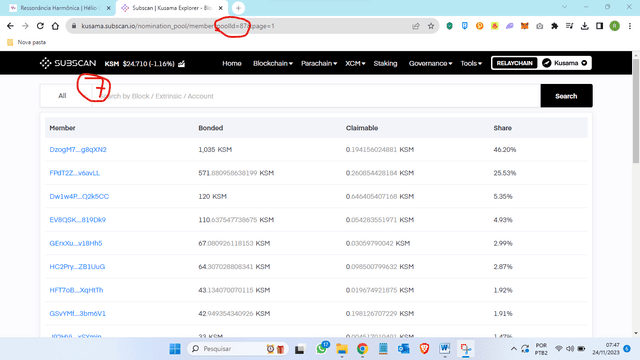This screenshot has width=640, height=360.
Task: Expand the Parachain dropdown menu
Action: 319,63
